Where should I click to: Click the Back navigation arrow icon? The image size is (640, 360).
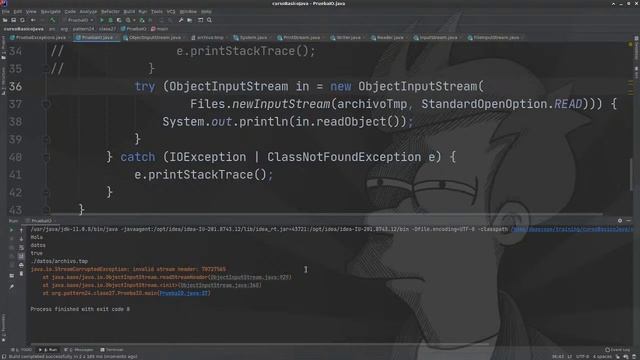33,20
